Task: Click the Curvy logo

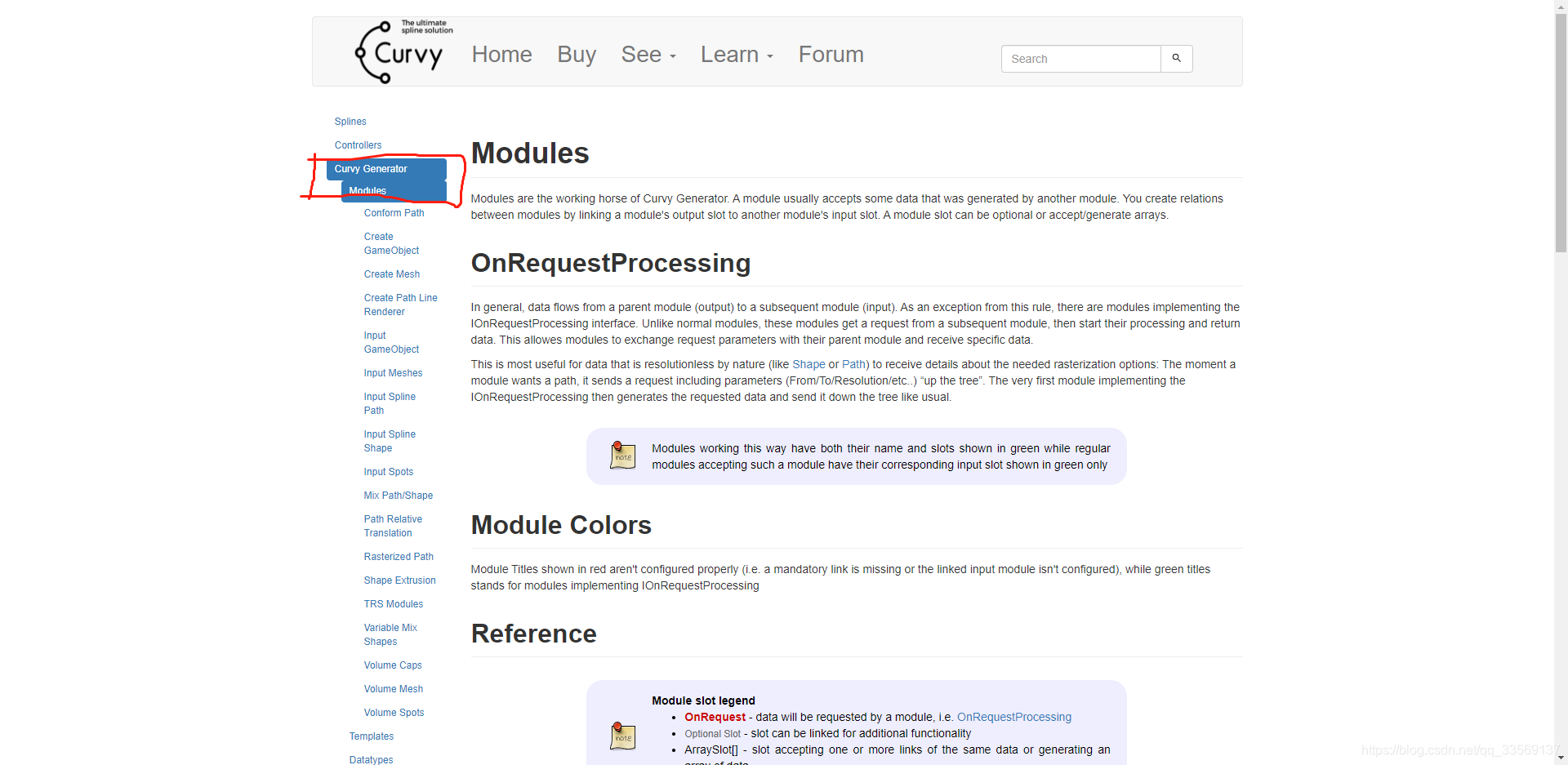Action: point(403,51)
